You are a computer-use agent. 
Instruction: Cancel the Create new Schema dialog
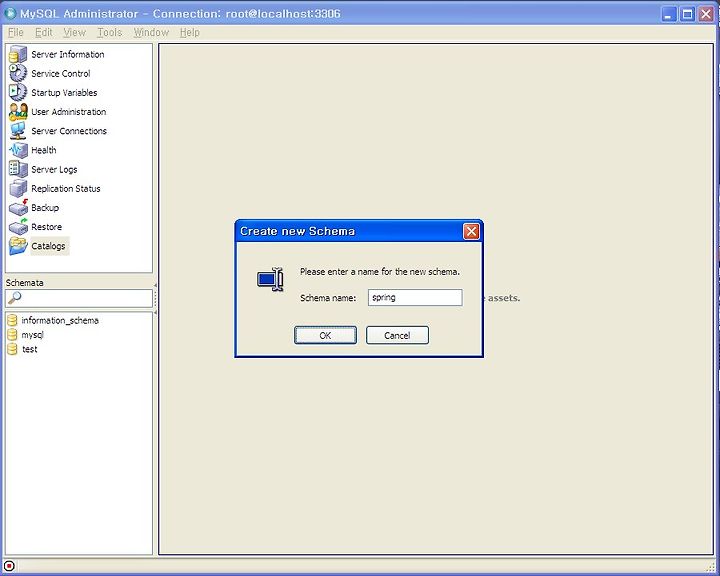(397, 335)
